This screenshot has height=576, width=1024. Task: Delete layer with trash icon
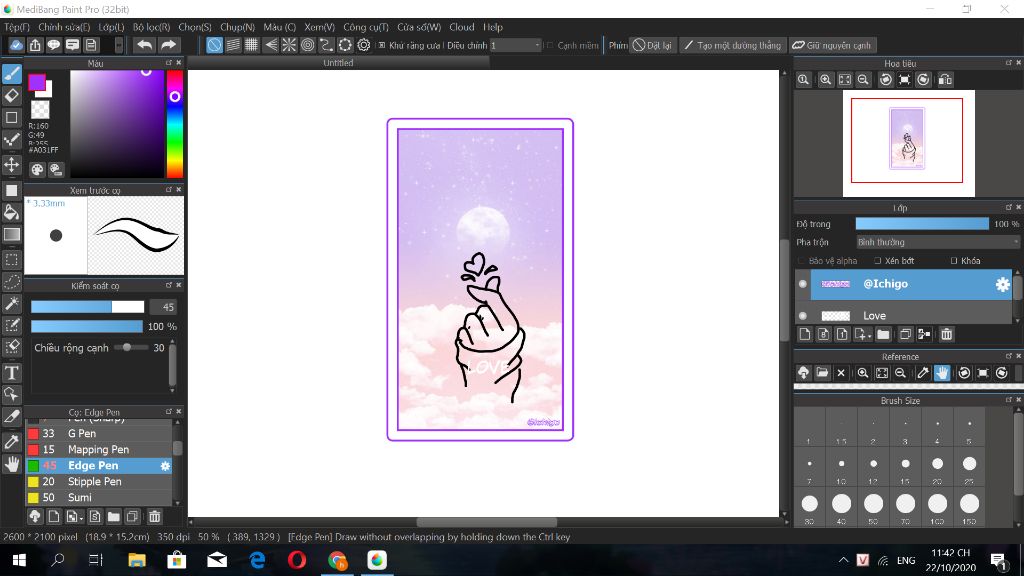[x=946, y=334]
